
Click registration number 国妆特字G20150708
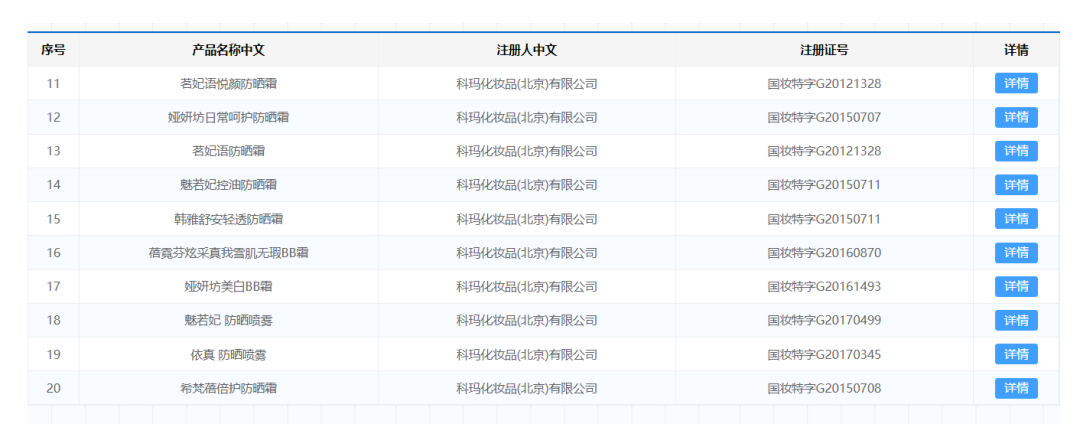pos(824,388)
